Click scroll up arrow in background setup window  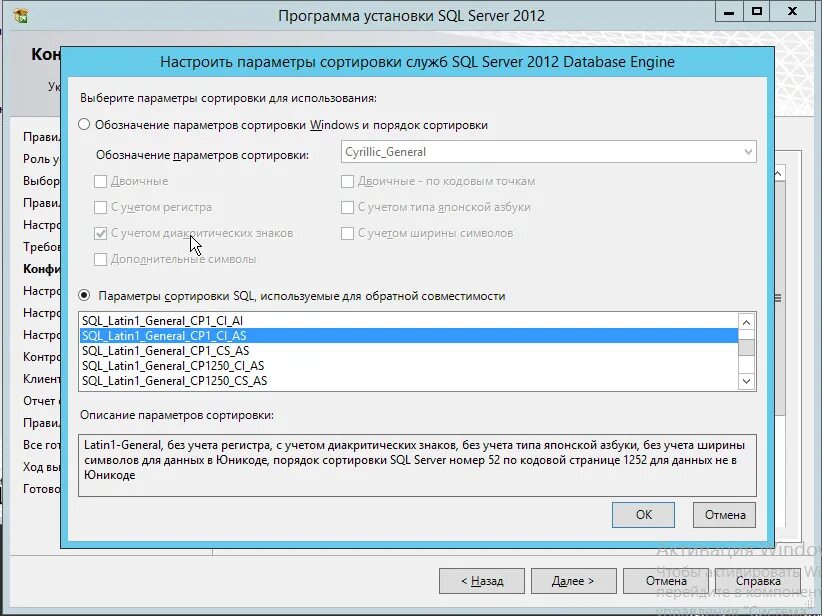(779, 173)
